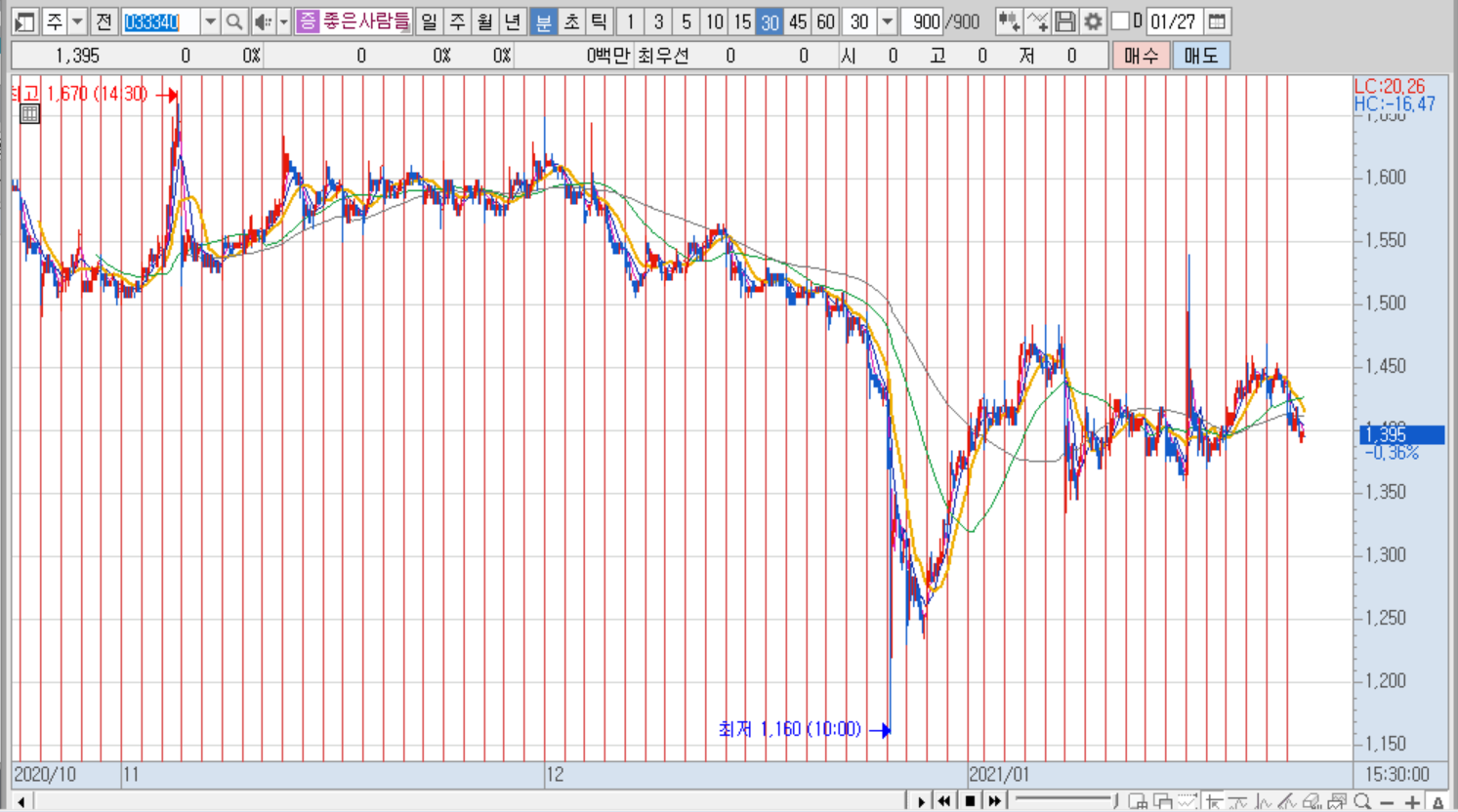Image resolution: width=1458 pixels, height=812 pixels.
Task: Click the stock name 좋은사람들
Action: [x=366, y=21]
